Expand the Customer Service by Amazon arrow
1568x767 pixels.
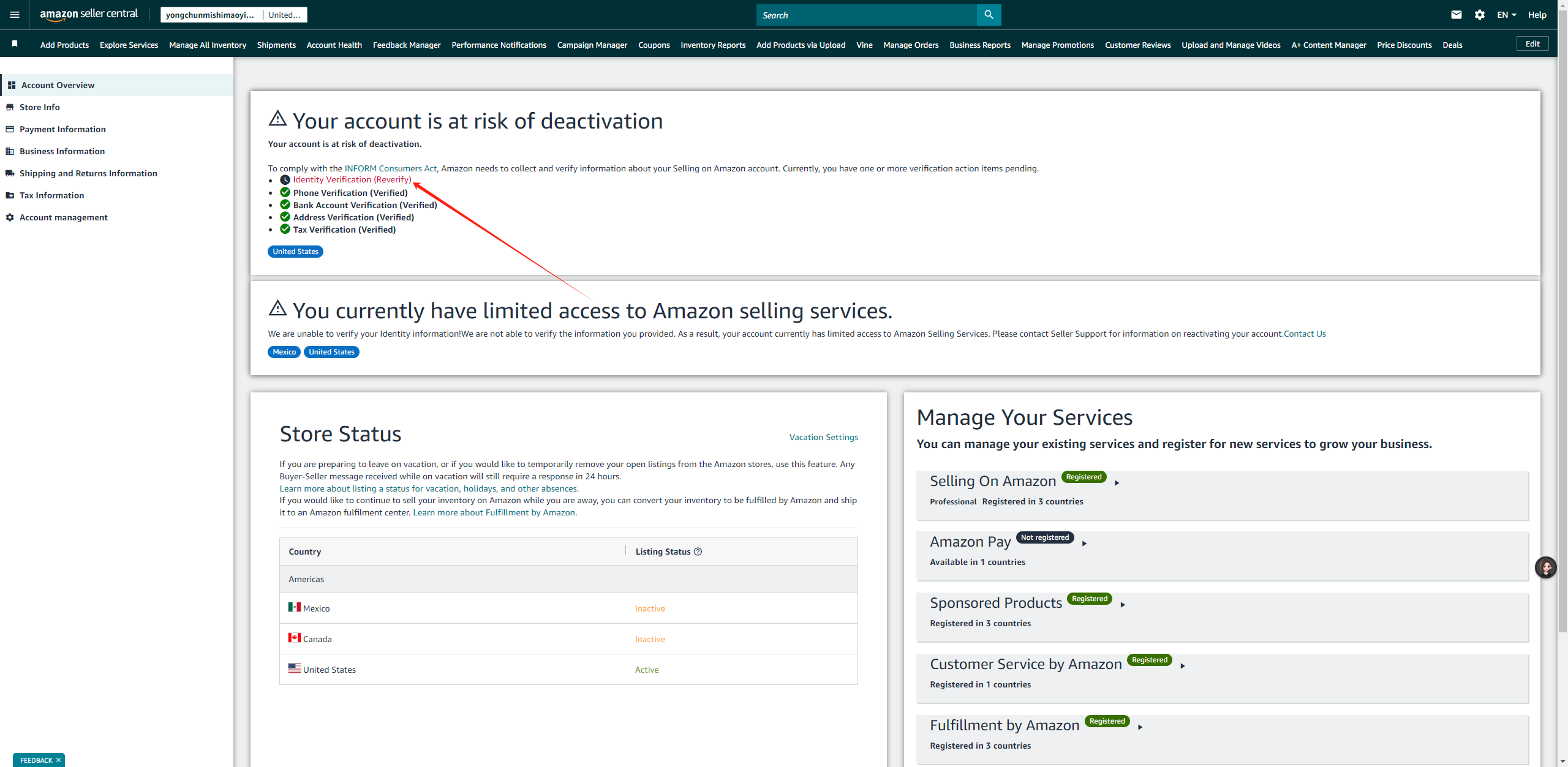click(1183, 666)
